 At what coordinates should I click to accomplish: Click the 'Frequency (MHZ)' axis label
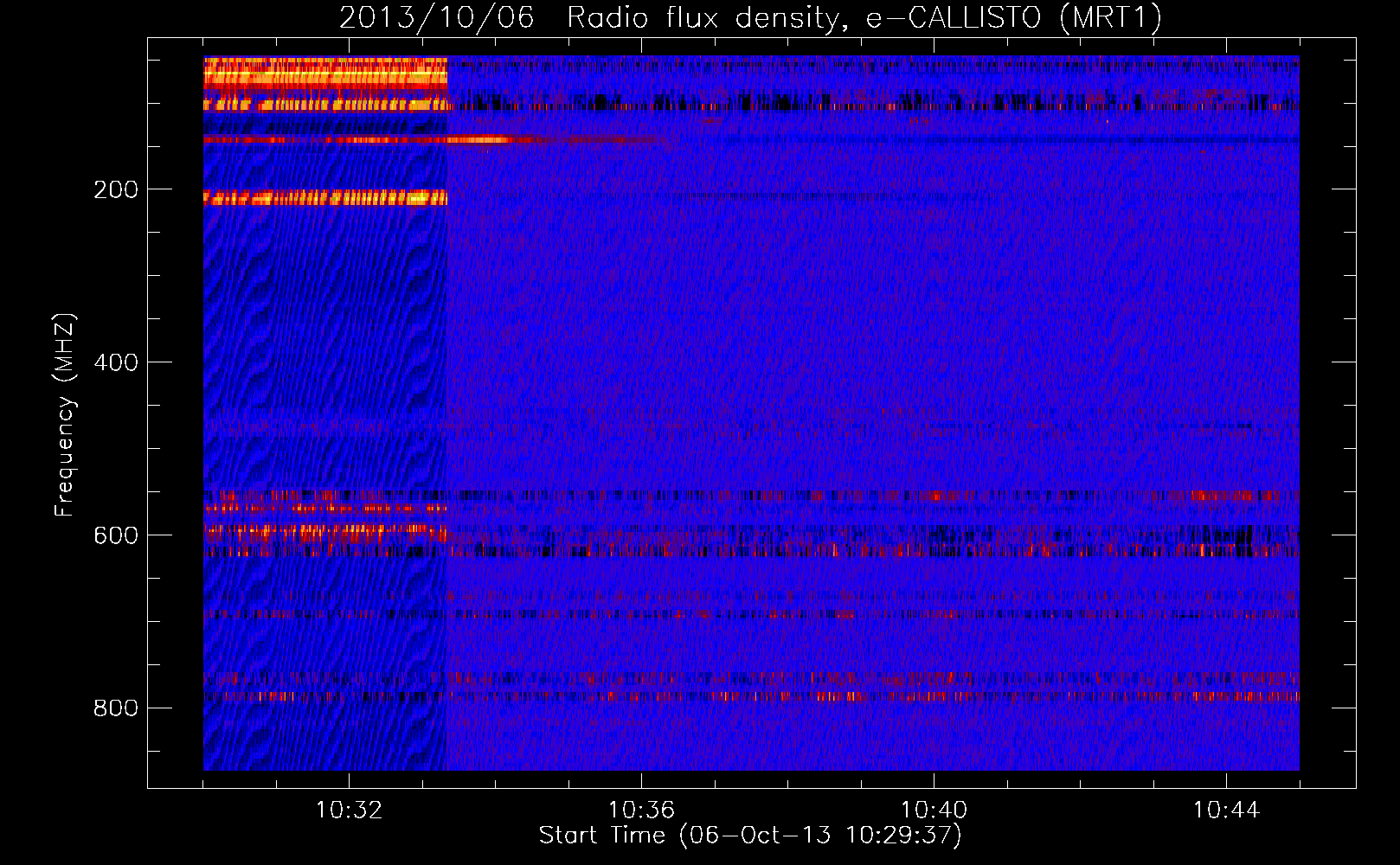pos(65,414)
